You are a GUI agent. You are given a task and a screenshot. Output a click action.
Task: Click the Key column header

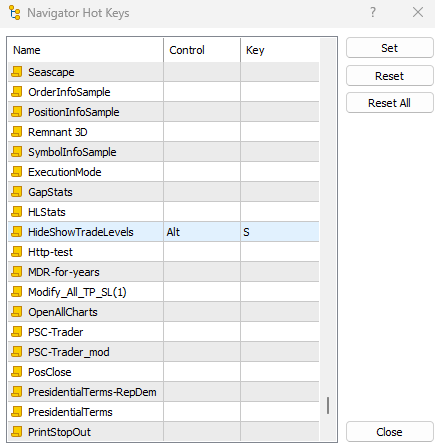pos(280,50)
